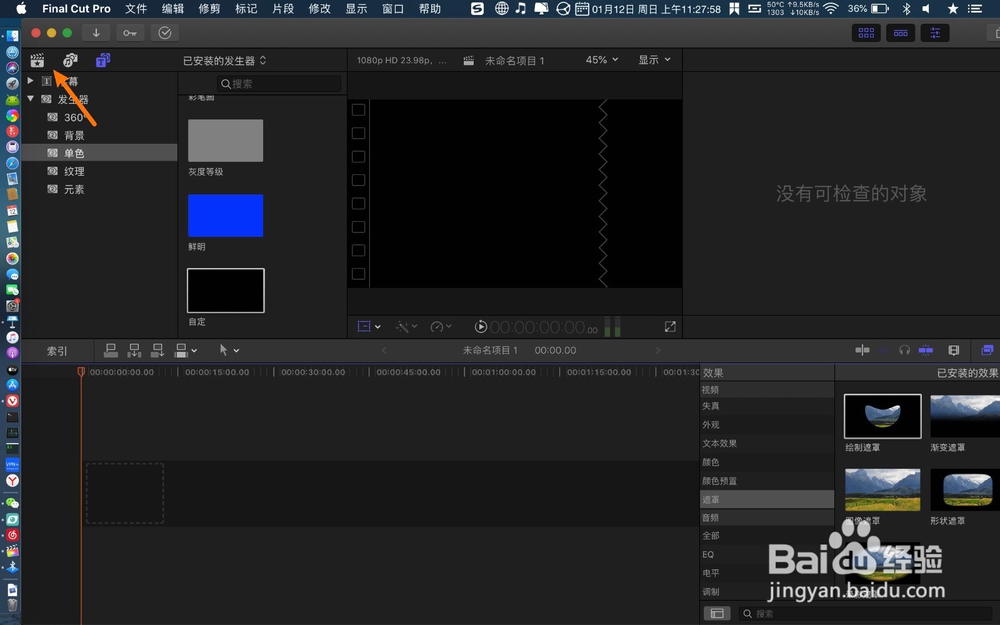1000x625 pixels.
Task: Click the viewer timecode display
Action: pos(544,327)
